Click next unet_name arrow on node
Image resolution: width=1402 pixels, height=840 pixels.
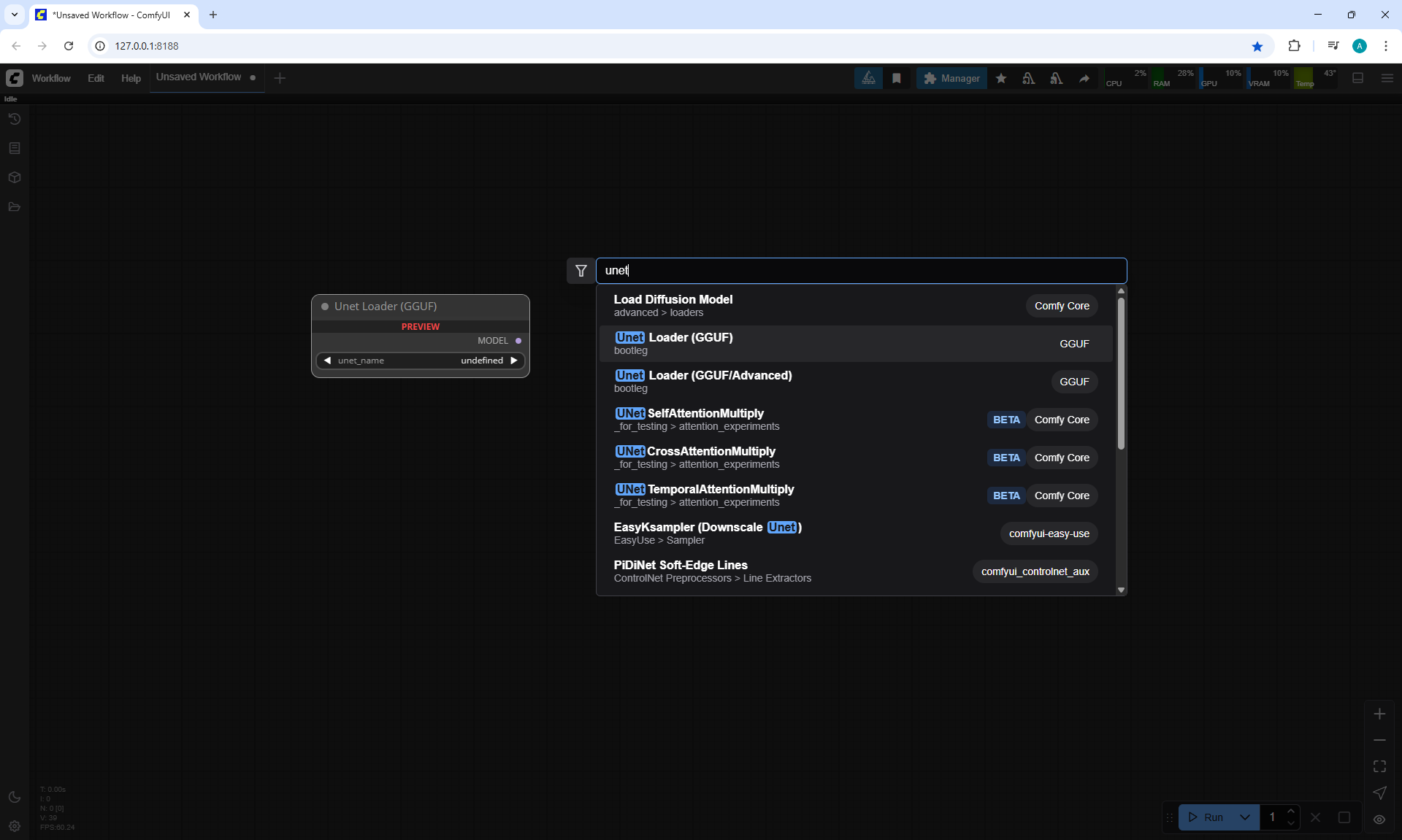(514, 361)
